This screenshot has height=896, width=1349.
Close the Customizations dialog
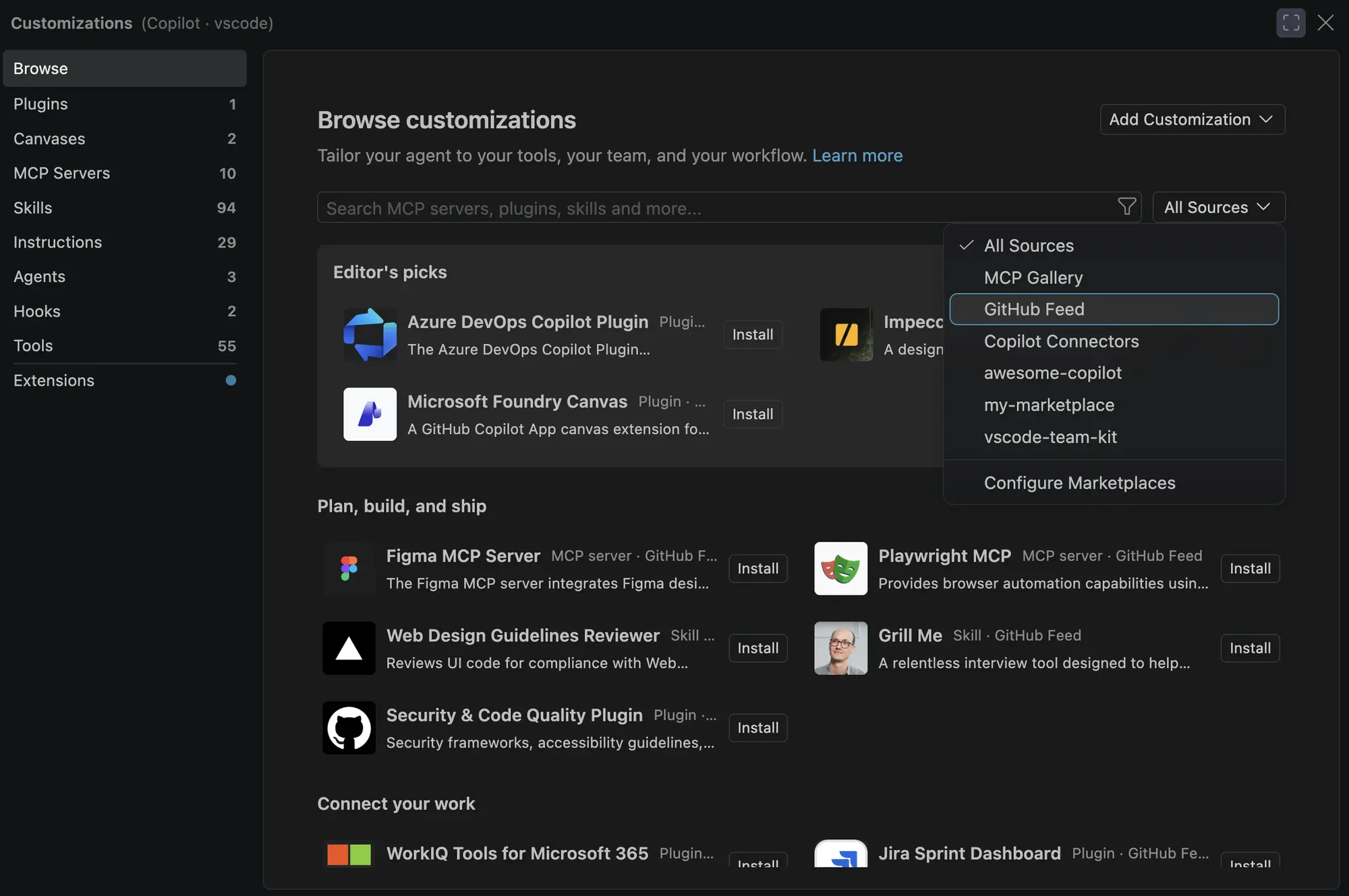[1325, 23]
